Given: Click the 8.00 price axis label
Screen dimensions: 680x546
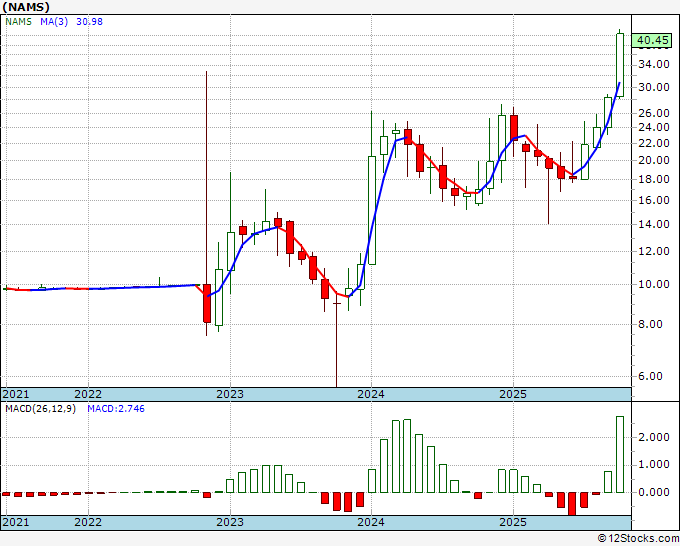Looking at the screenshot, I should (650, 324).
